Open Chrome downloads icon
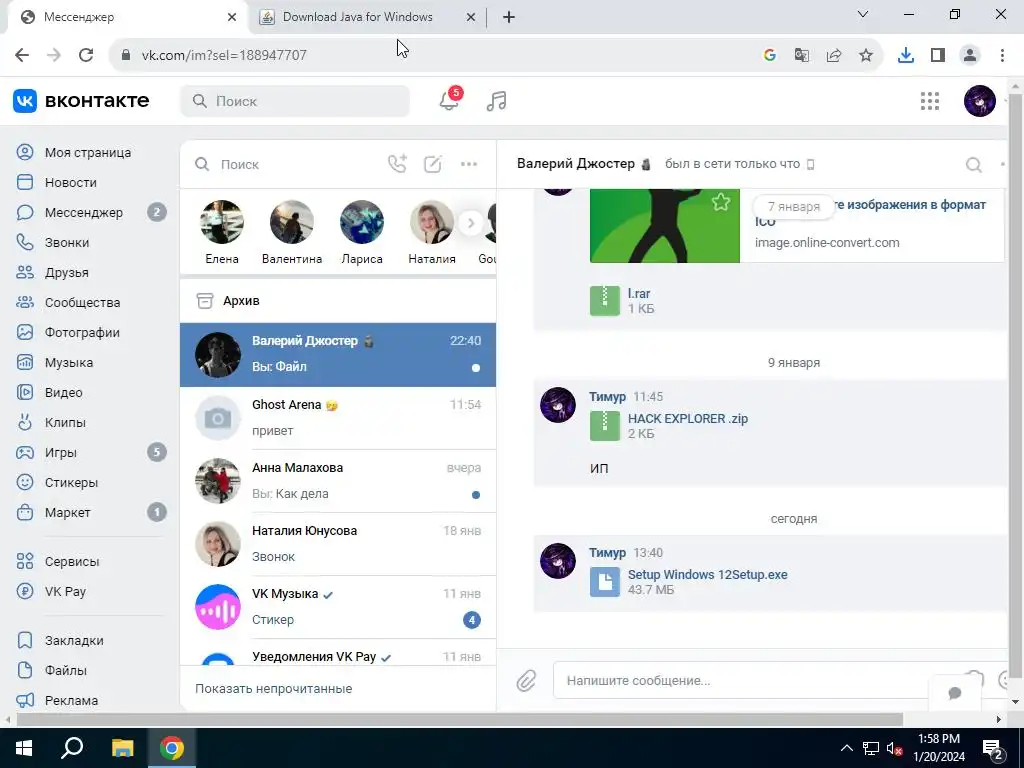1024x768 pixels. point(906,55)
